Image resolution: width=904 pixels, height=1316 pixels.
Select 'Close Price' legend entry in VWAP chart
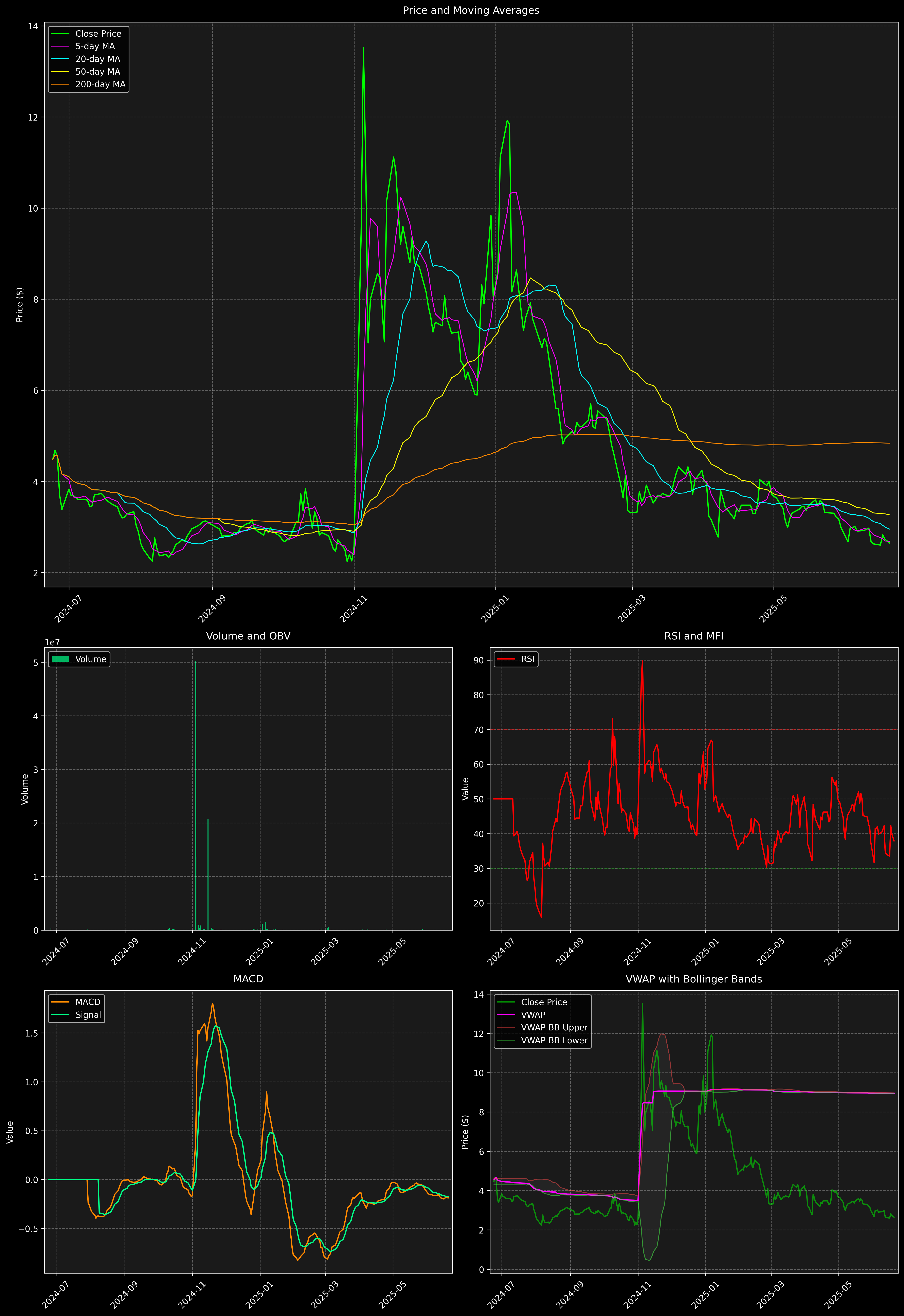pos(544,1002)
